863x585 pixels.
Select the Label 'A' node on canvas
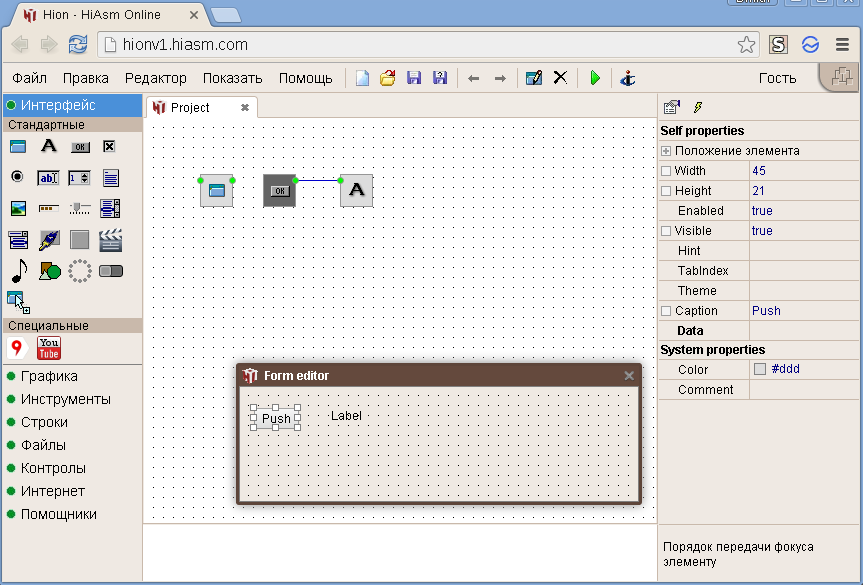coord(357,190)
